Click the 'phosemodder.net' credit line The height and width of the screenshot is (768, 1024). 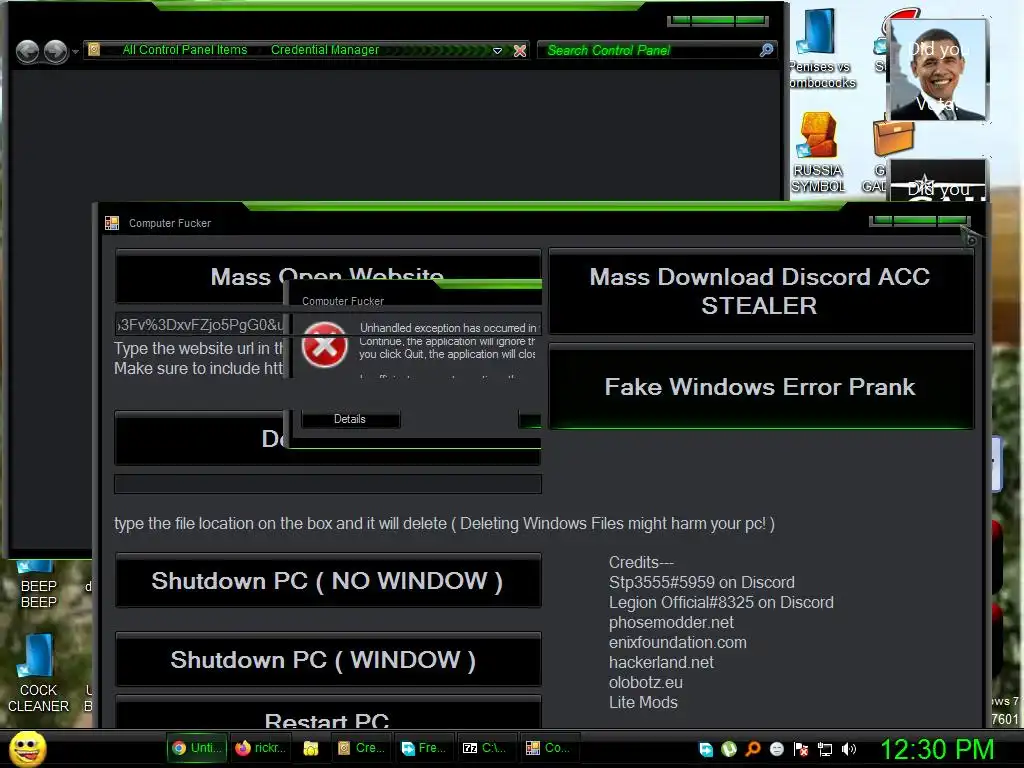[x=671, y=622]
